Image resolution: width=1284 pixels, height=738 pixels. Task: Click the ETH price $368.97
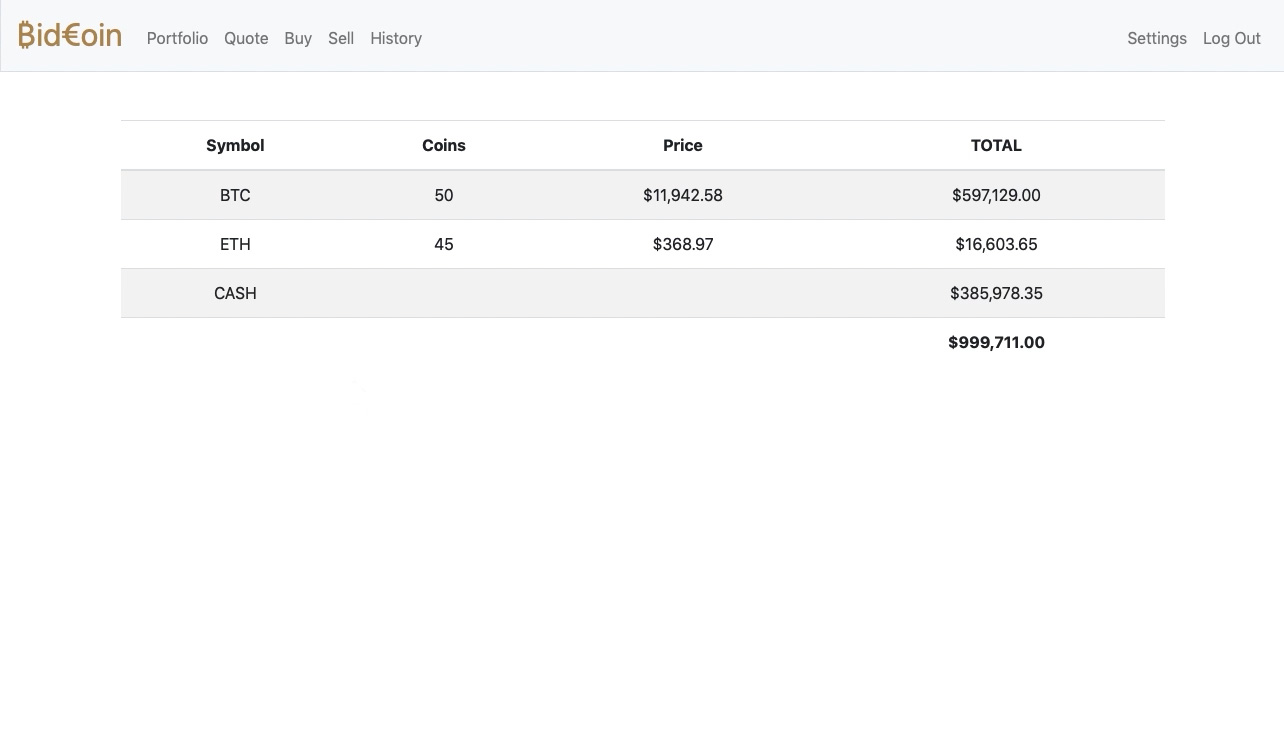coord(683,244)
